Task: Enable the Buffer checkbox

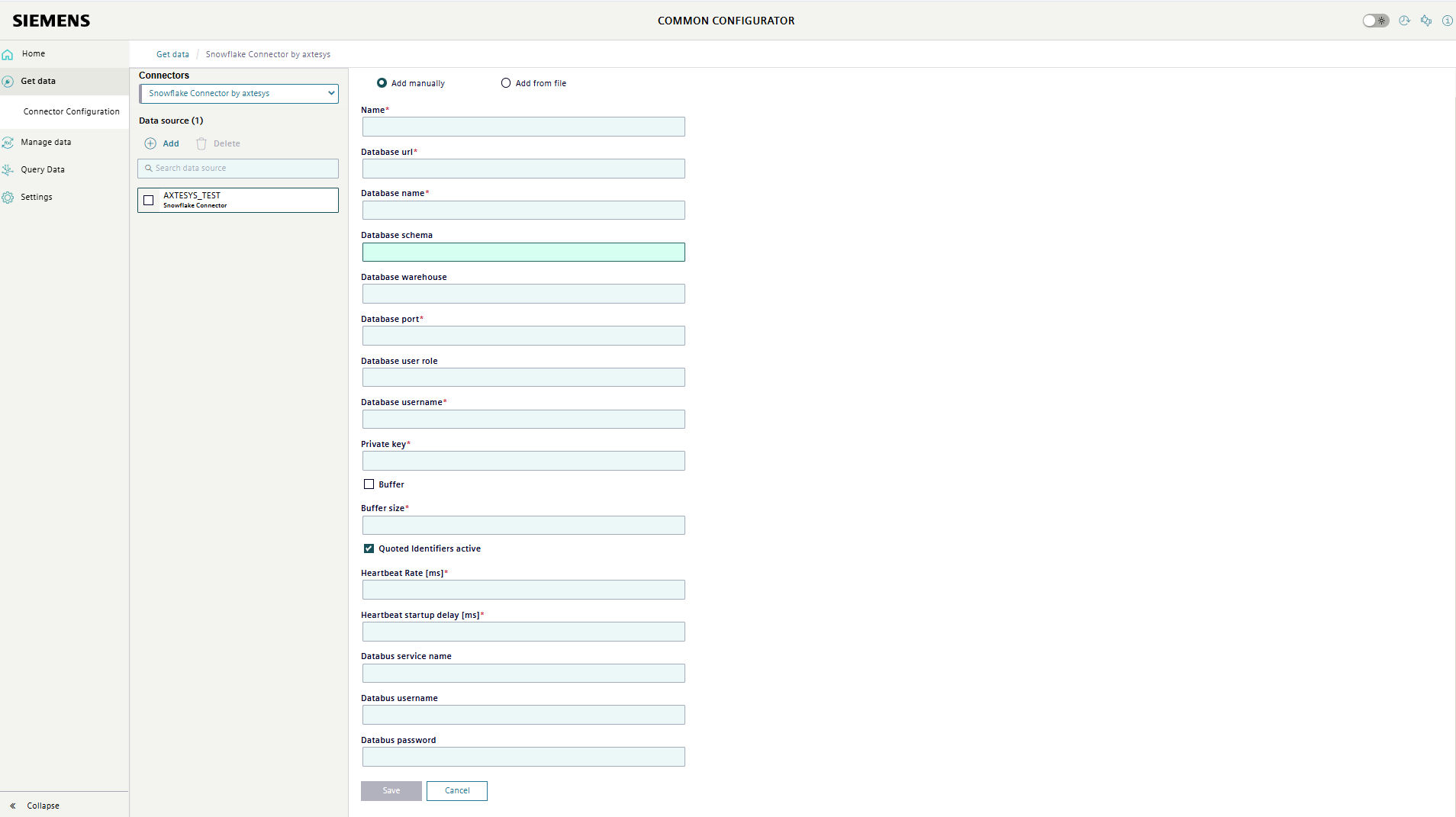Action: pyautogui.click(x=369, y=484)
